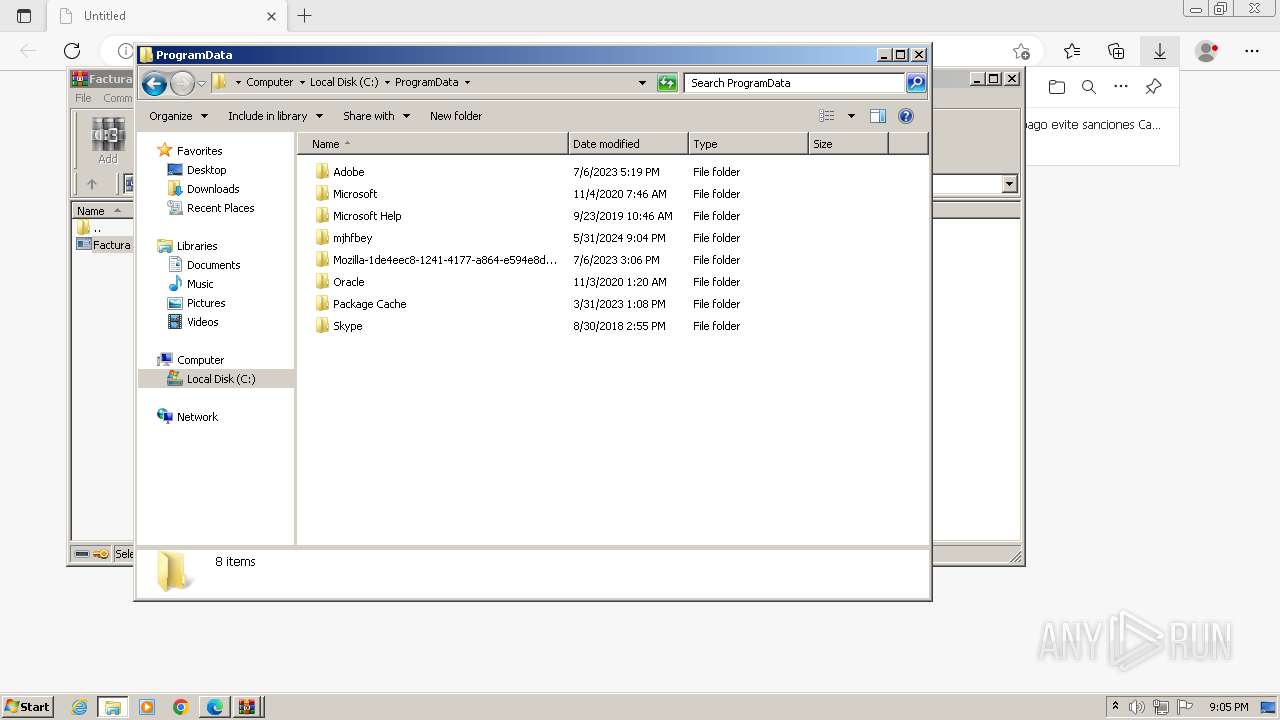Select the Skype folder

point(347,326)
